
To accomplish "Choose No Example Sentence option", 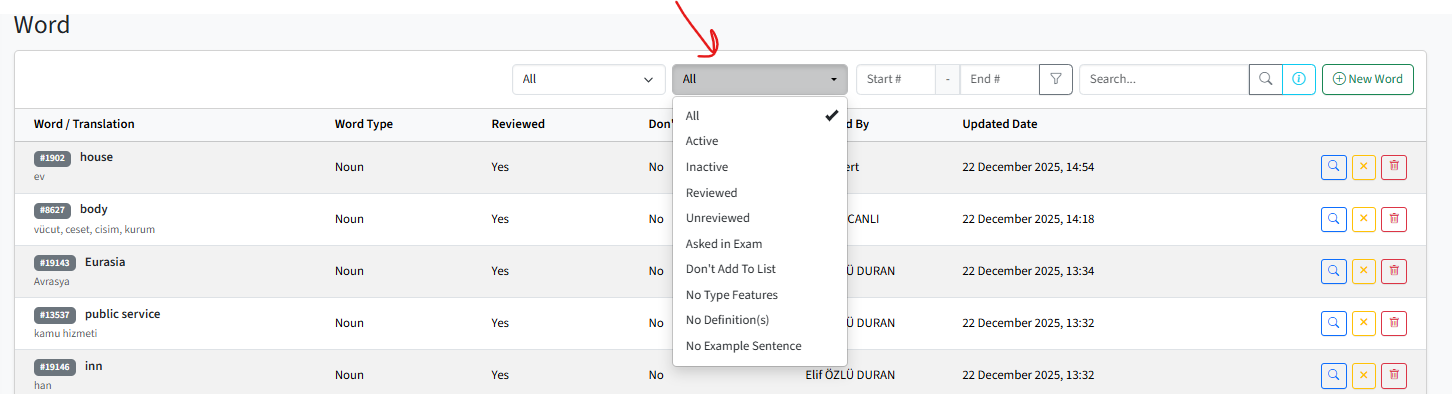I will (760, 346).
